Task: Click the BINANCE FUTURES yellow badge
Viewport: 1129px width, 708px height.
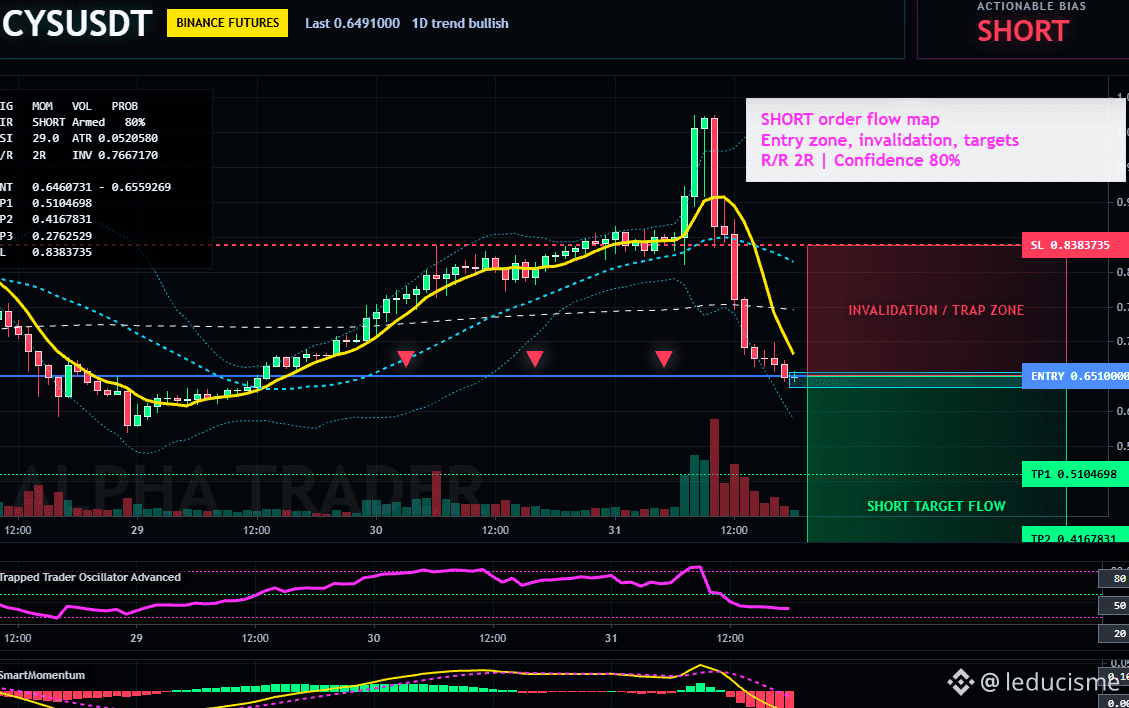Action: coord(228,23)
